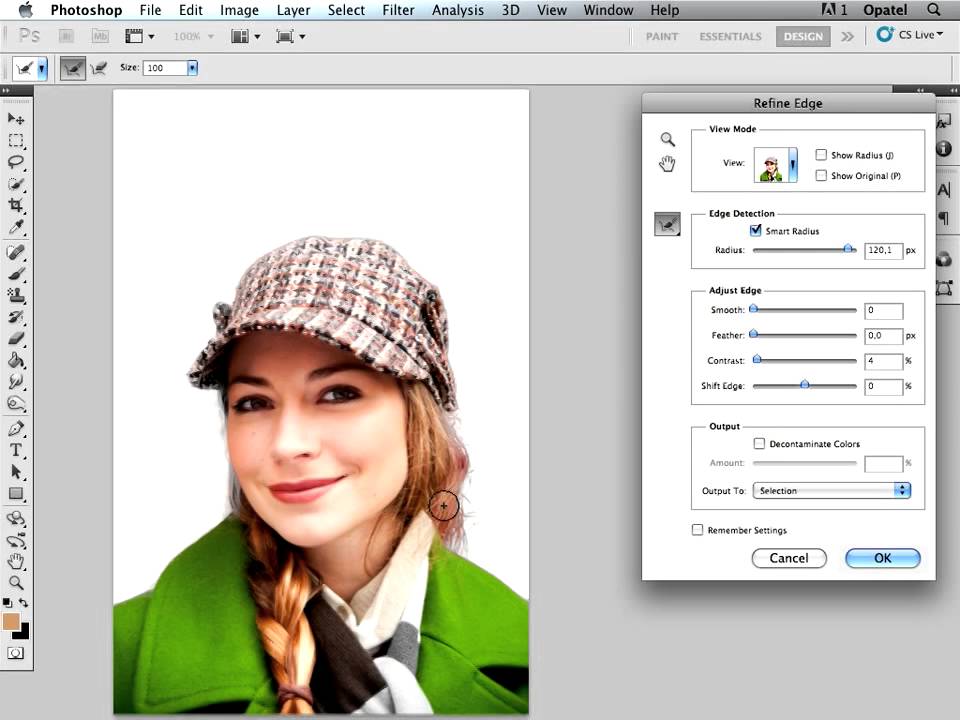Select the Pen tool
The image size is (960, 720).
point(17,428)
